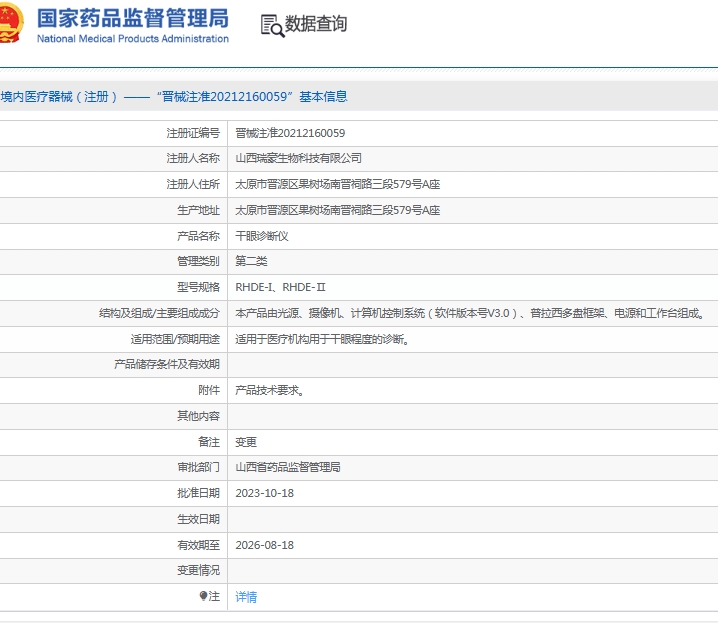Click the 国家药品监督管理局 title
The image size is (718, 623).
pyautogui.click(x=133, y=19)
